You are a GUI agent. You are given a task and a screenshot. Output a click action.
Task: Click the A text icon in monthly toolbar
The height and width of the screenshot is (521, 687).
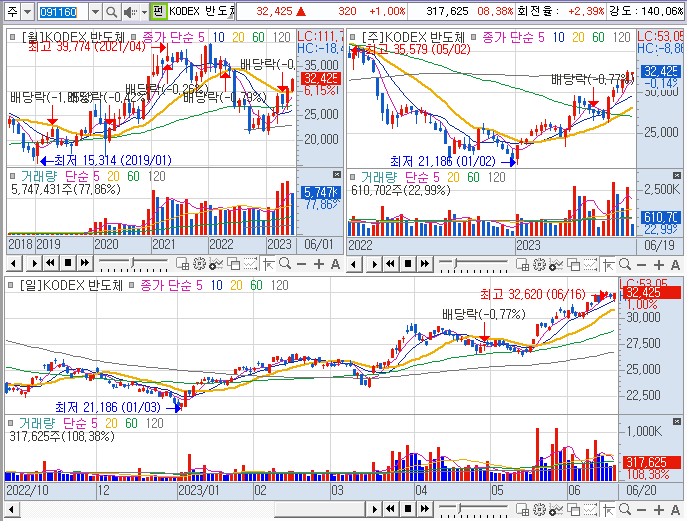(x=335, y=264)
